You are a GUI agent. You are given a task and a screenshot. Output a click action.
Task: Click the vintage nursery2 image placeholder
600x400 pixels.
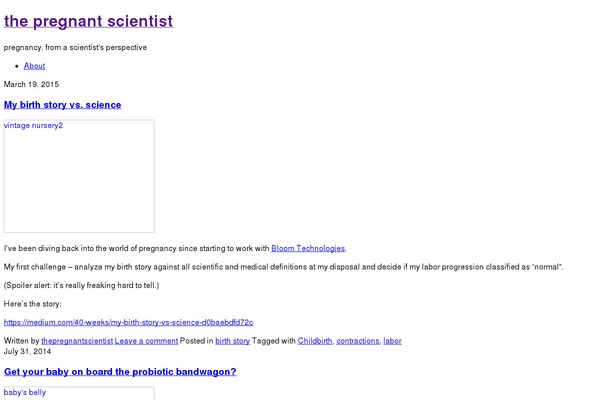[79, 176]
